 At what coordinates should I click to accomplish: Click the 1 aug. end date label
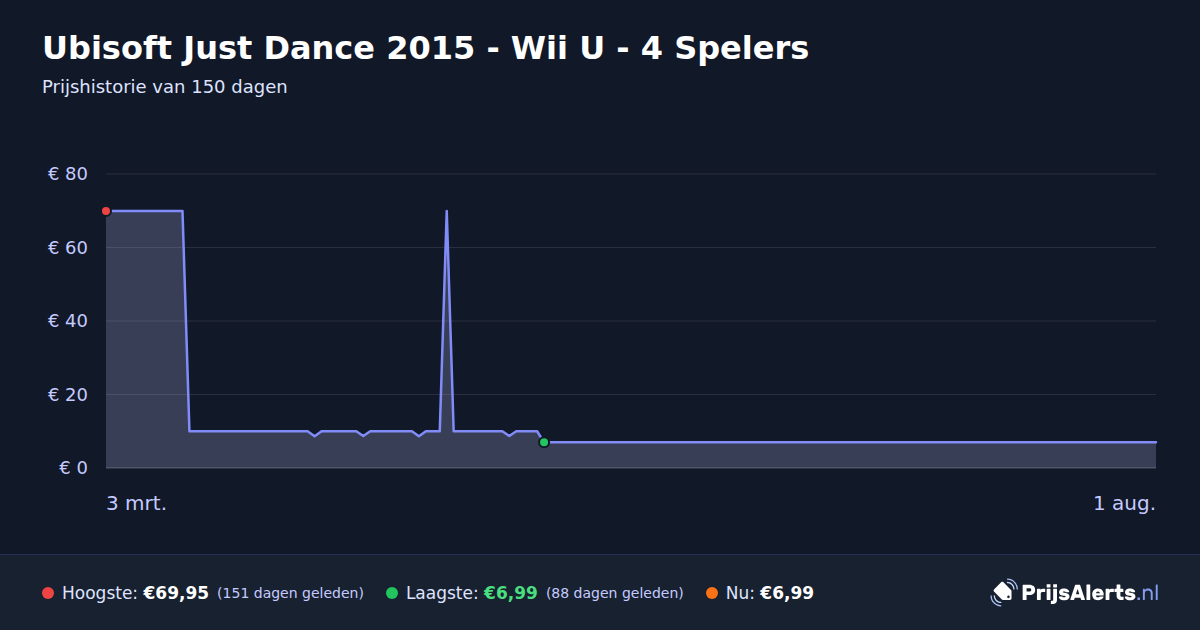(1124, 504)
